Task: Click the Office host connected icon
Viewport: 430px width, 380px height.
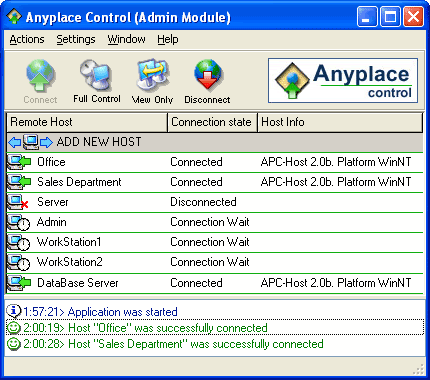Action: click(x=19, y=162)
